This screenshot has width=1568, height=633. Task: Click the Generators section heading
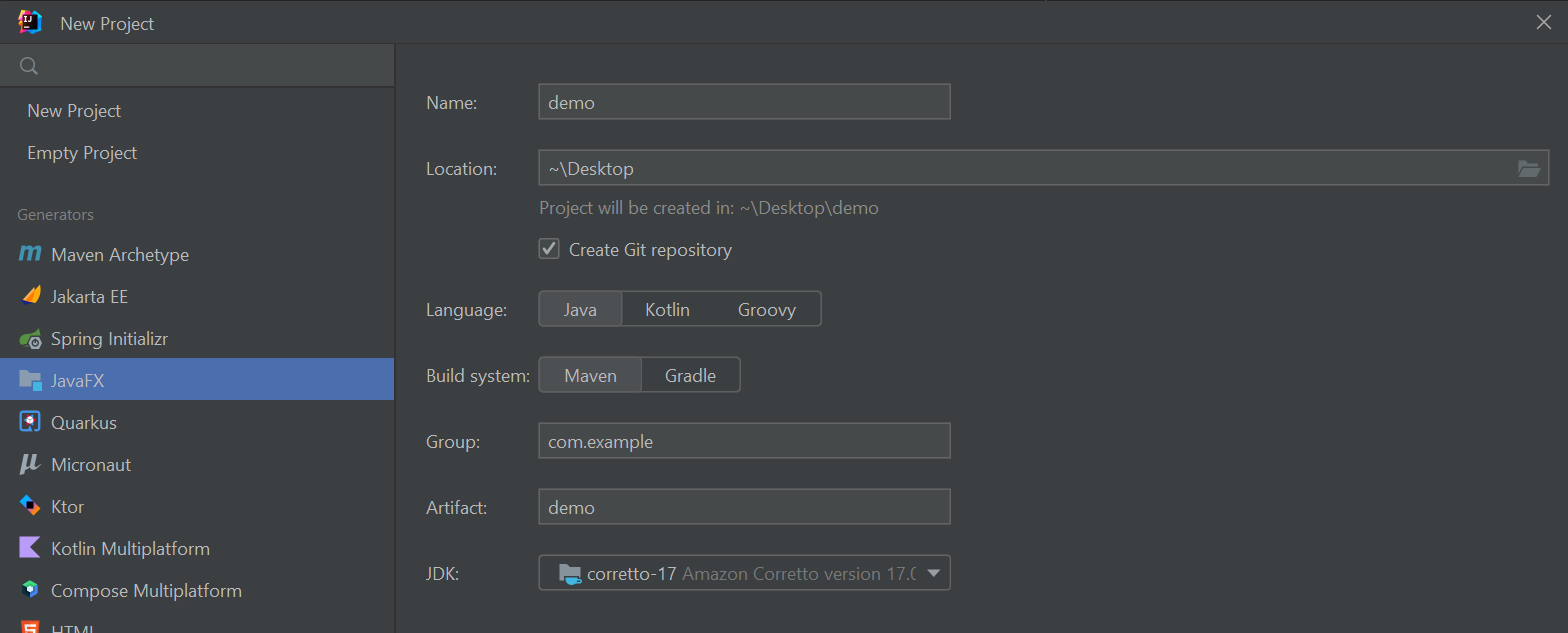pos(56,214)
